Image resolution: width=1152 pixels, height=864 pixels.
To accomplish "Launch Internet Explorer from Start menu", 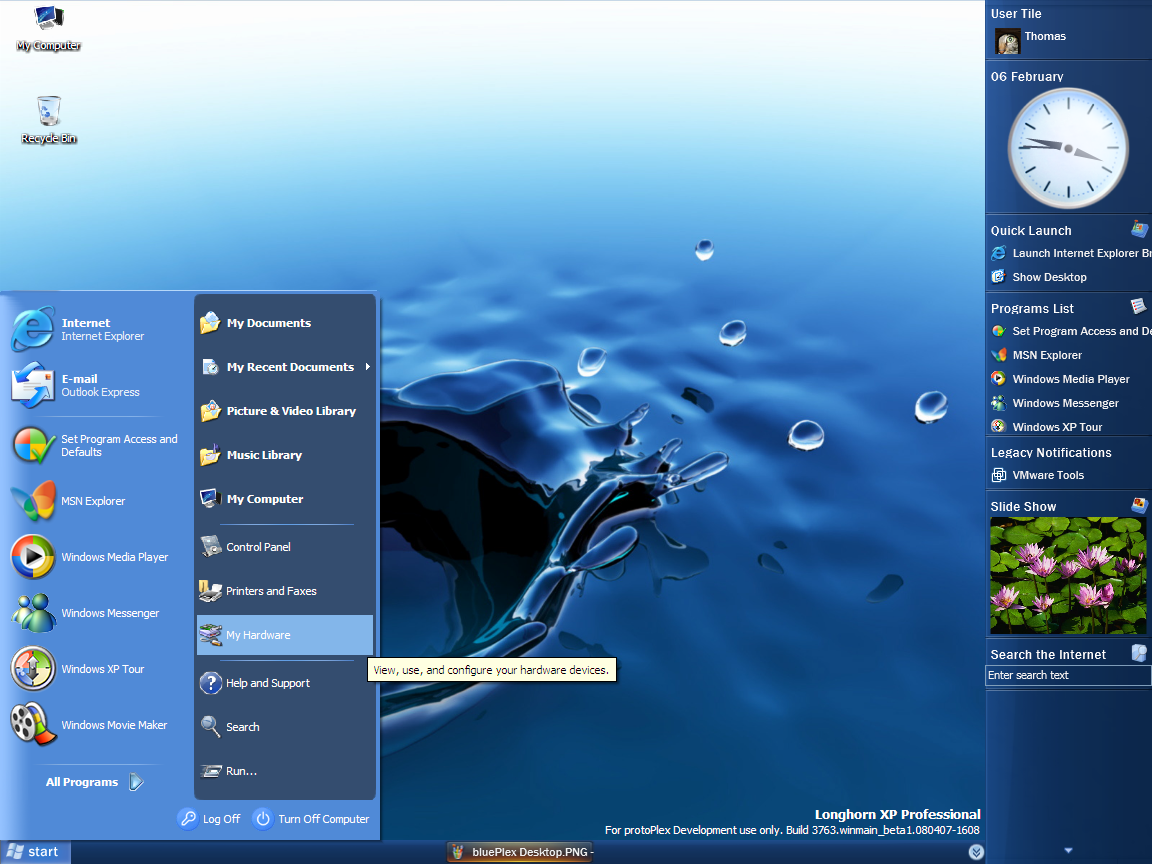I will click(96, 329).
